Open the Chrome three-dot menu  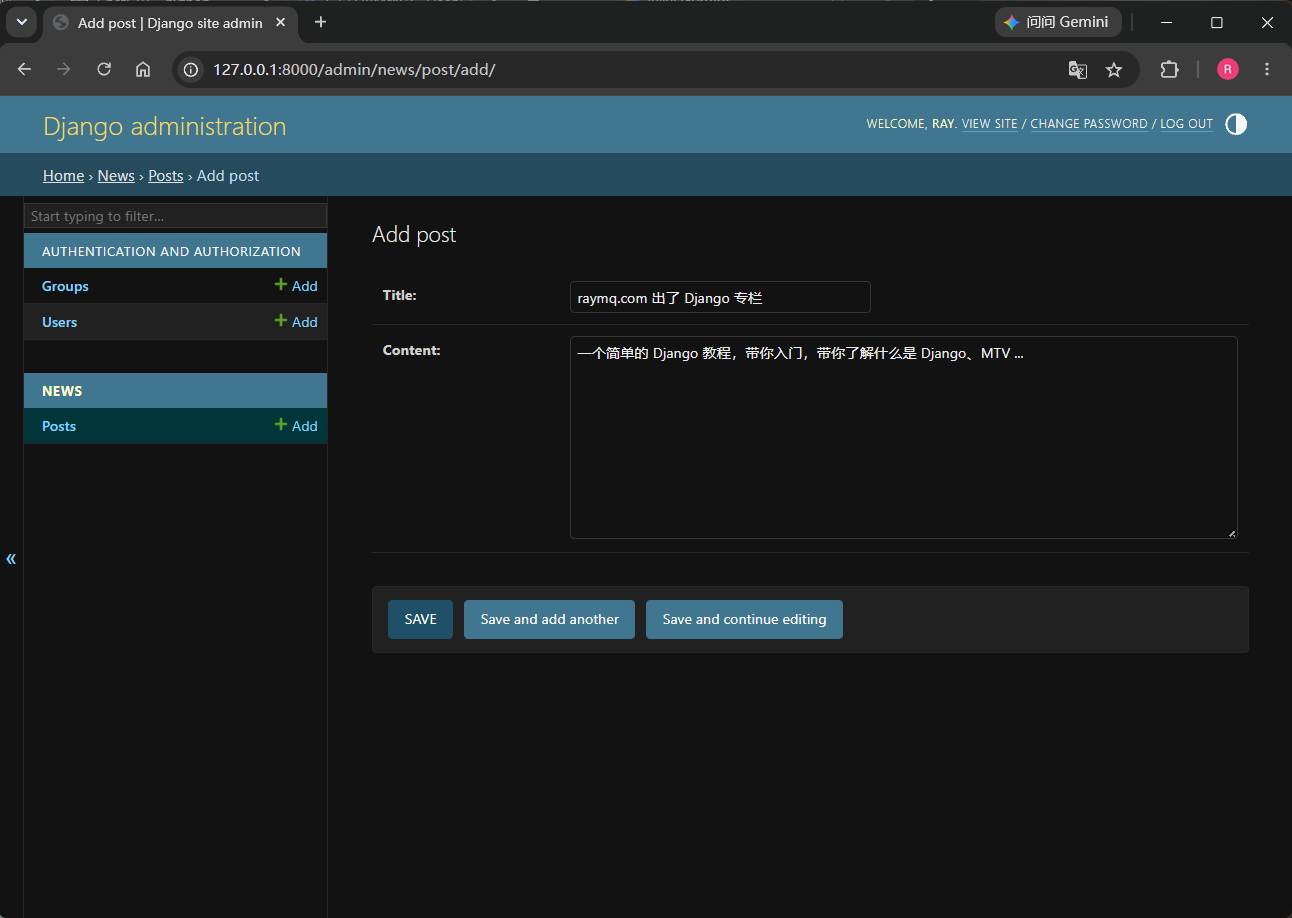pos(1267,69)
